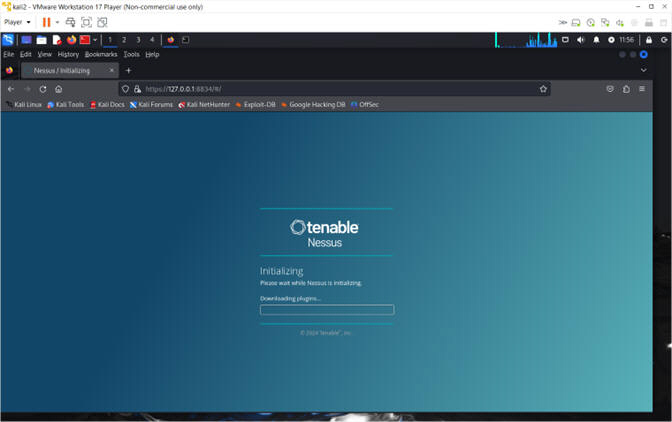Viewport: 672px width, 422px height.
Task: Open Kali Linux bookmark
Action: (x=24, y=105)
